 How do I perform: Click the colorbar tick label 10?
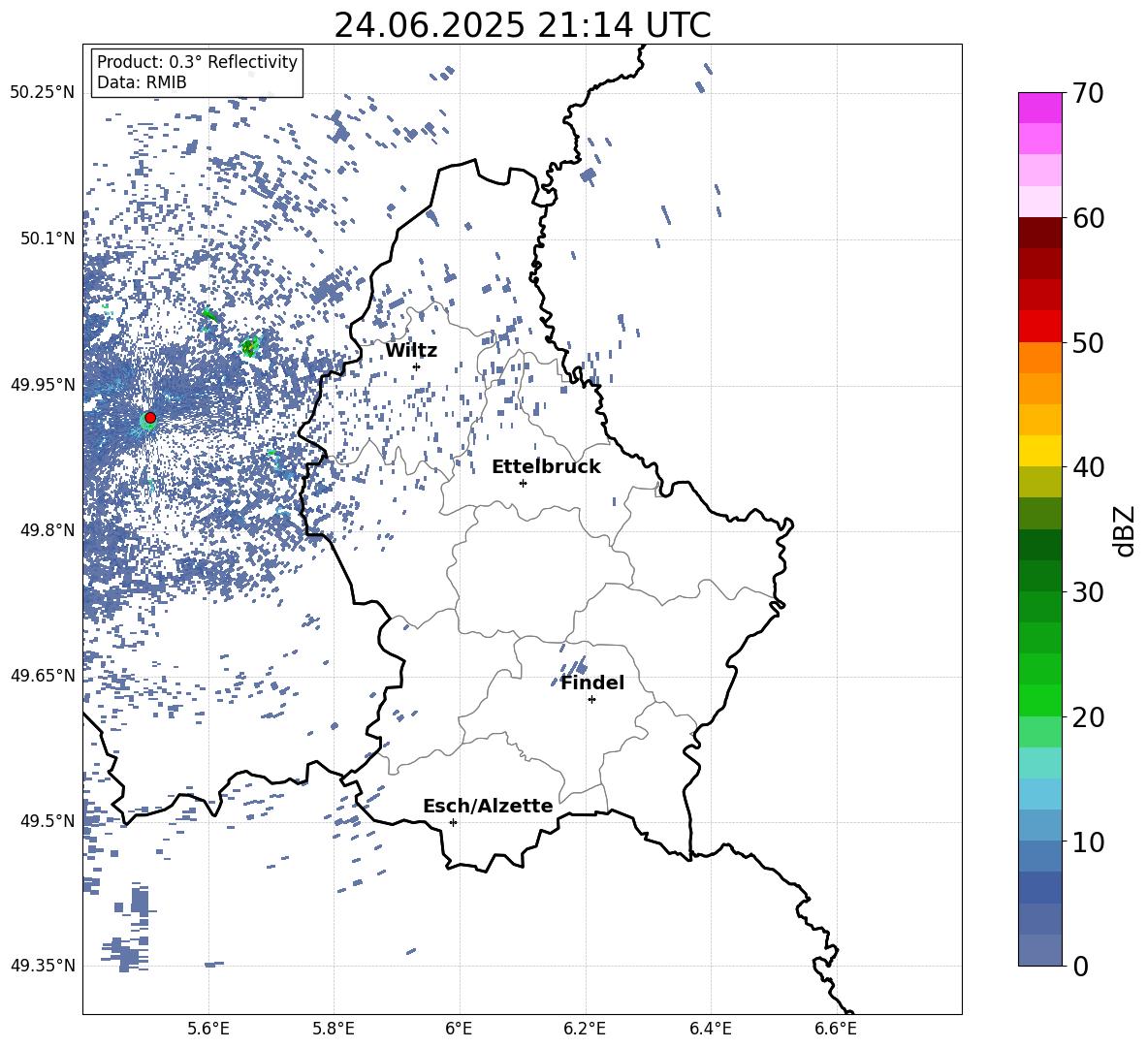pos(1088,842)
